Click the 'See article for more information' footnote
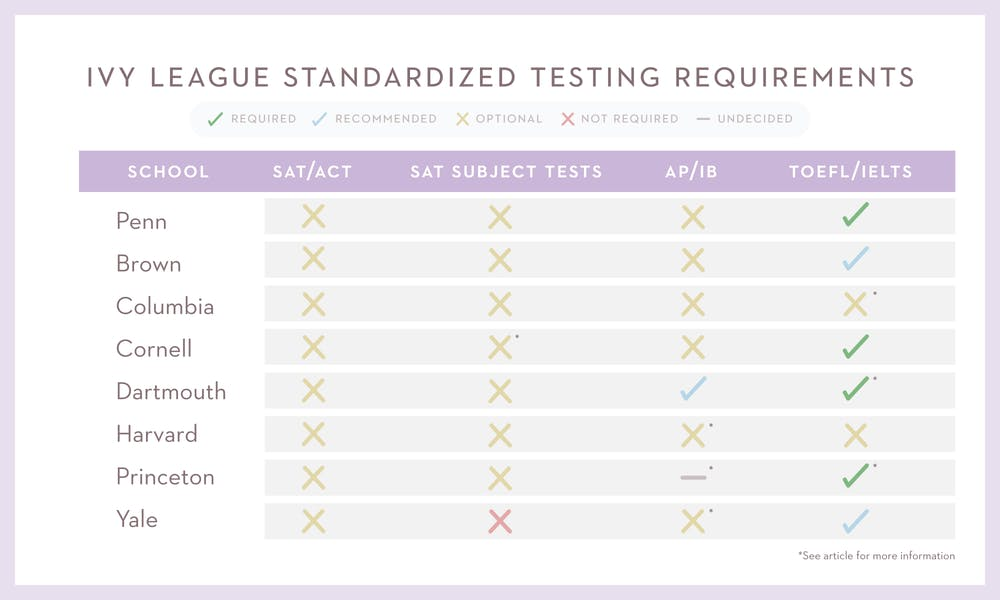Screen dimensions: 1000x600 coord(876,556)
